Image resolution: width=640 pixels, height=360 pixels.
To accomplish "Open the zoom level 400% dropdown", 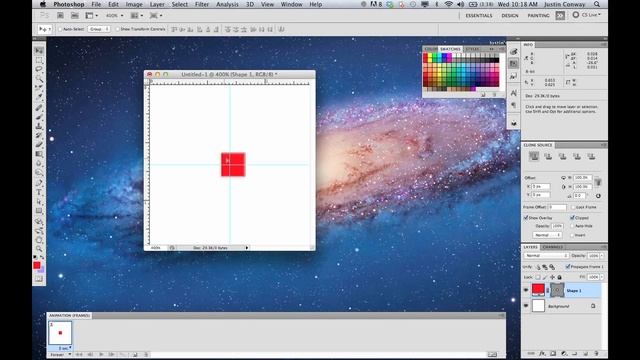I will [114, 16].
